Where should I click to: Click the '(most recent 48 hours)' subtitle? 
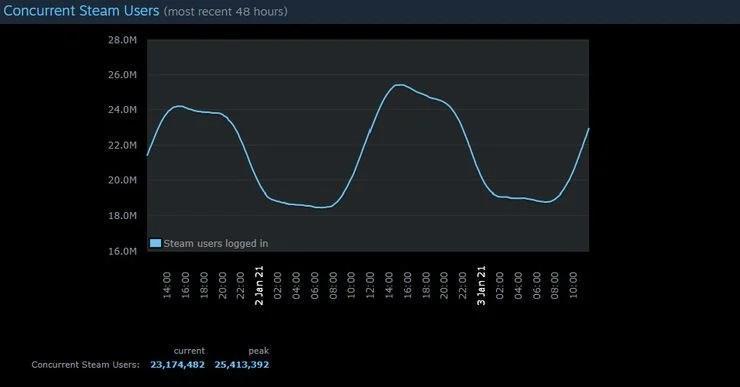(x=226, y=11)
